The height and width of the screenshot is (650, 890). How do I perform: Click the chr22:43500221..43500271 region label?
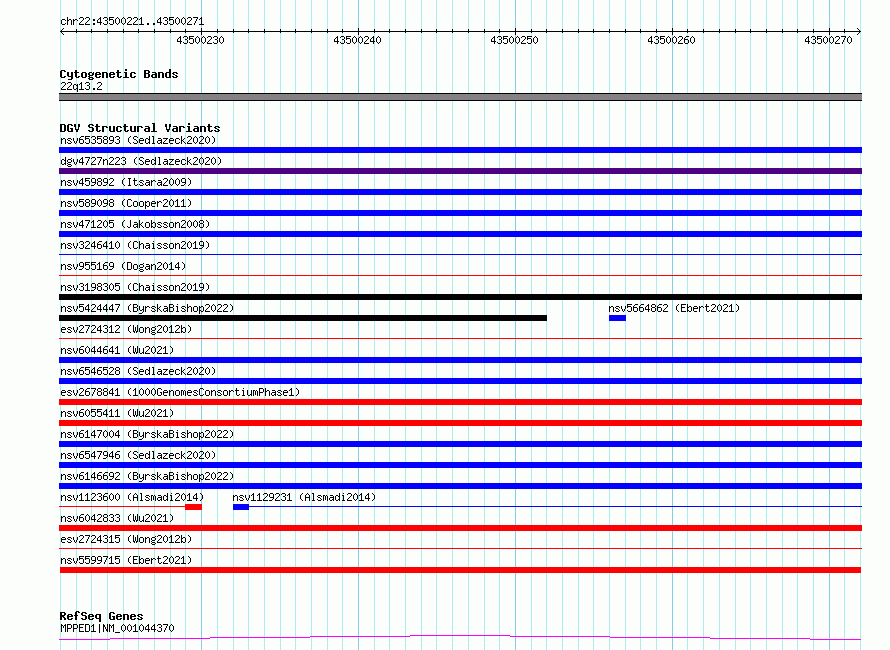pyautogui.click(x=132, y=22)
